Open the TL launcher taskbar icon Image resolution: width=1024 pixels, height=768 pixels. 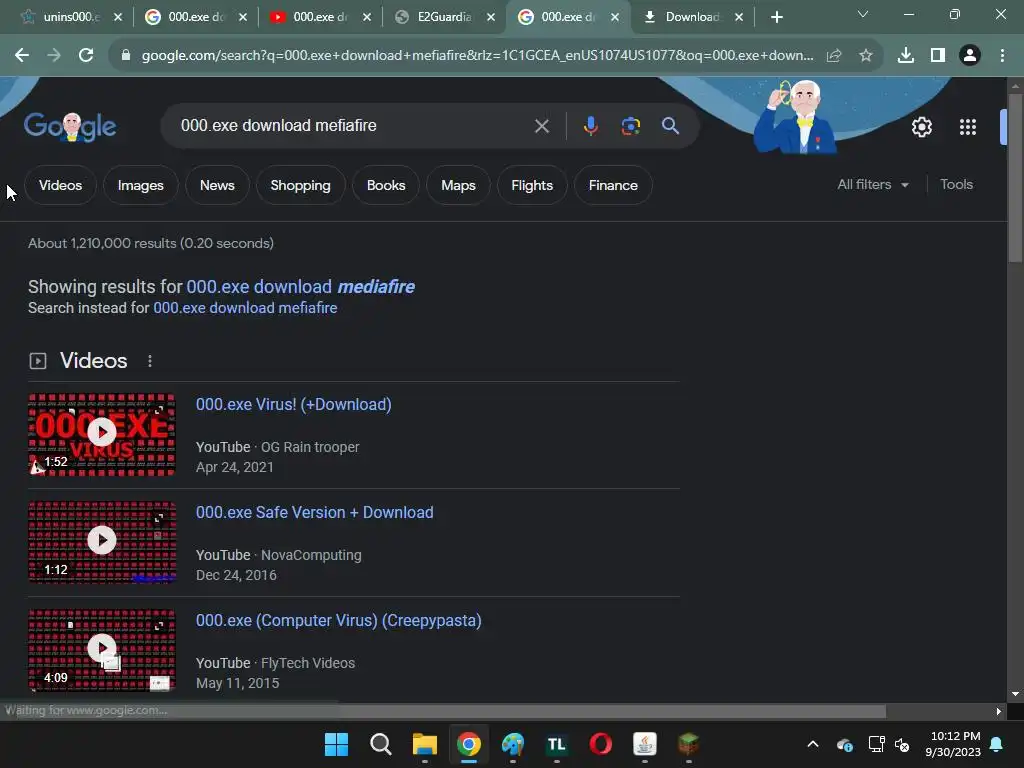[556, 744]
